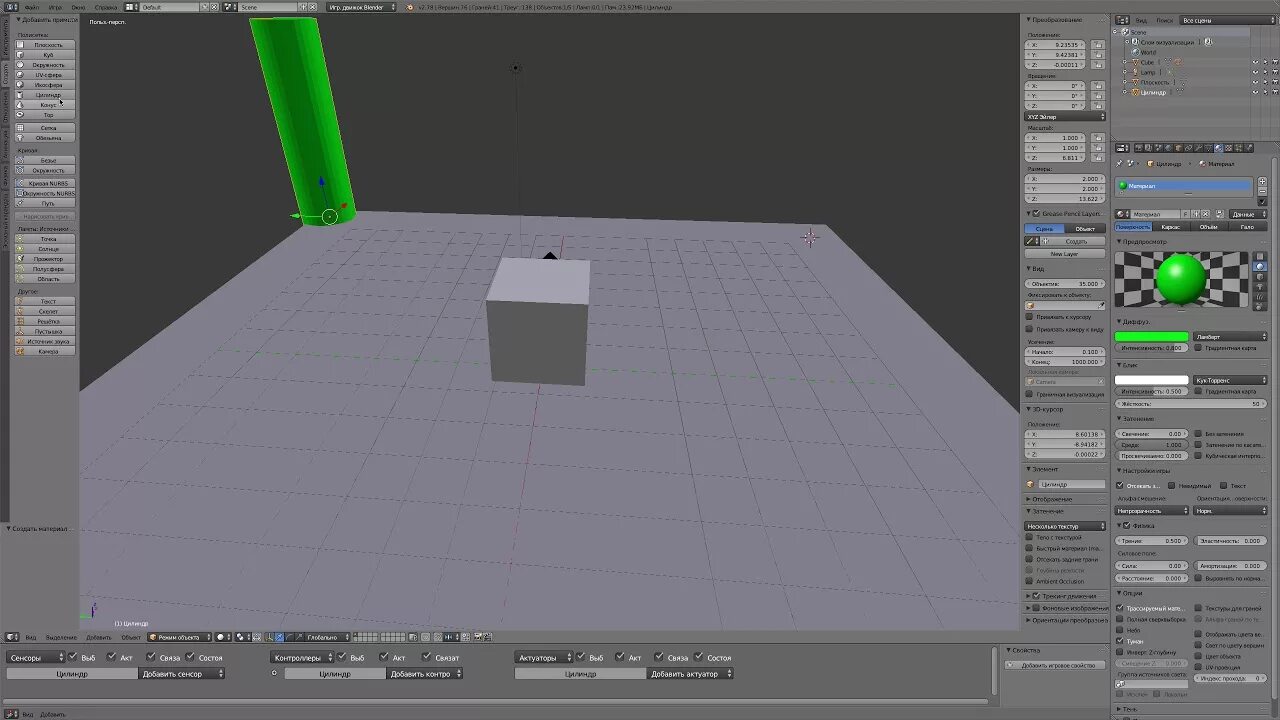Screen dimensions: 1280x720
Task: Toggle the Grease Pencil Layers checkbox
Action: (1037, 213)
